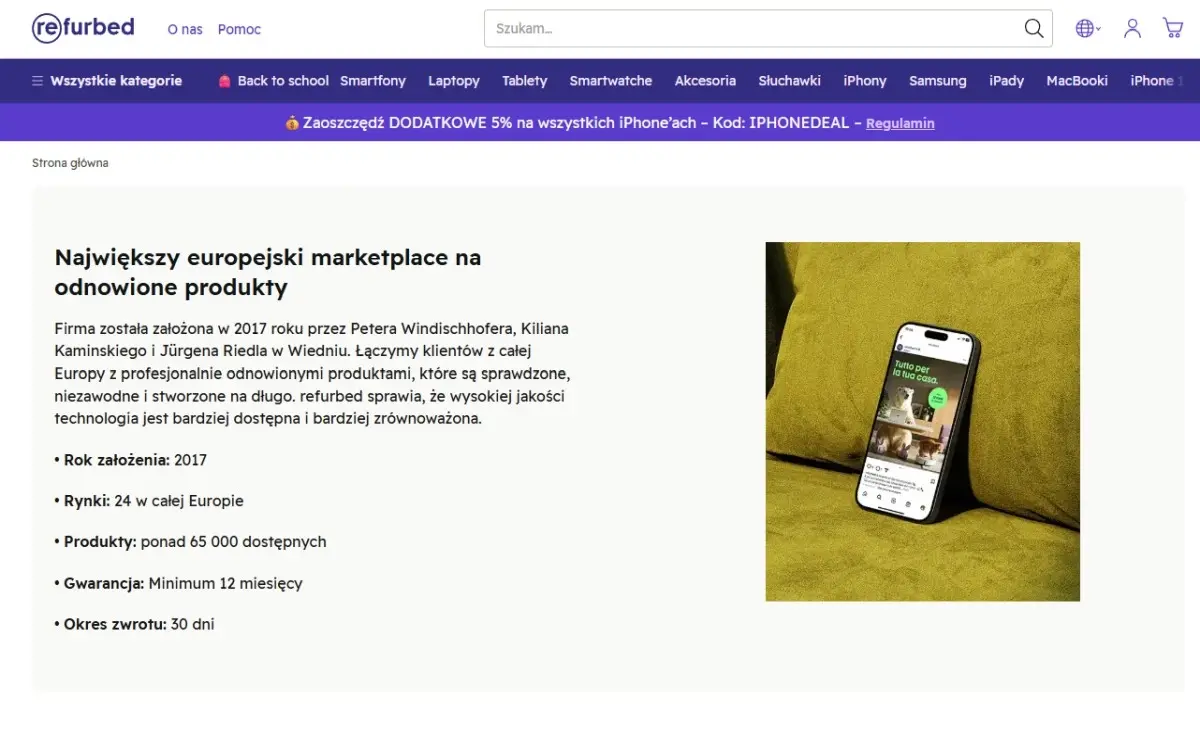Go to Back to school category

[x=273, y=81]
